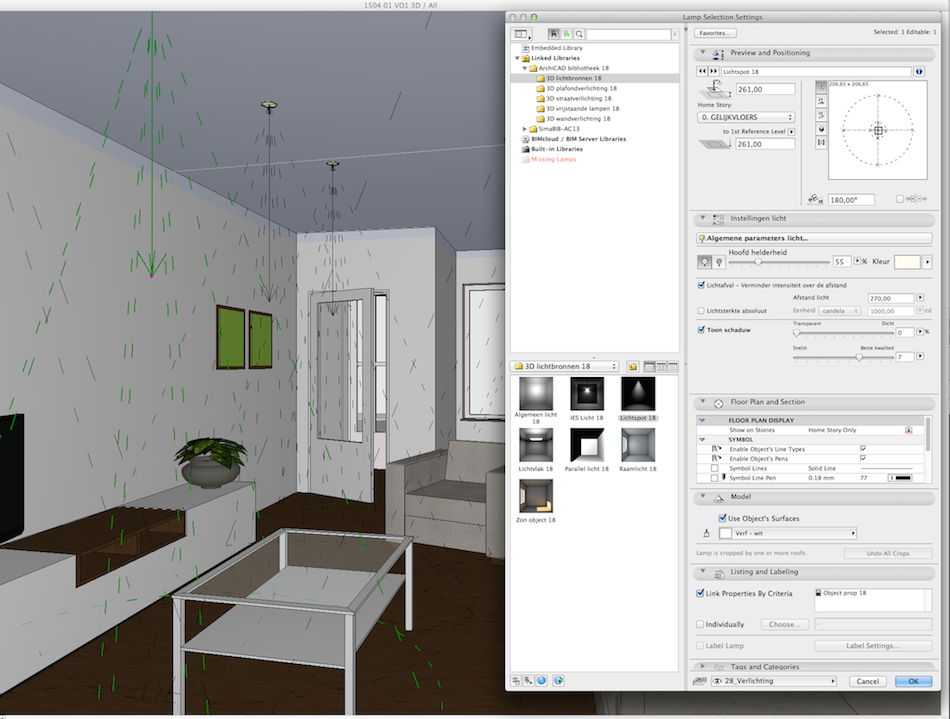Click the first library manager icon at browser bottom
950x719 pixels.
coord(516,681)
